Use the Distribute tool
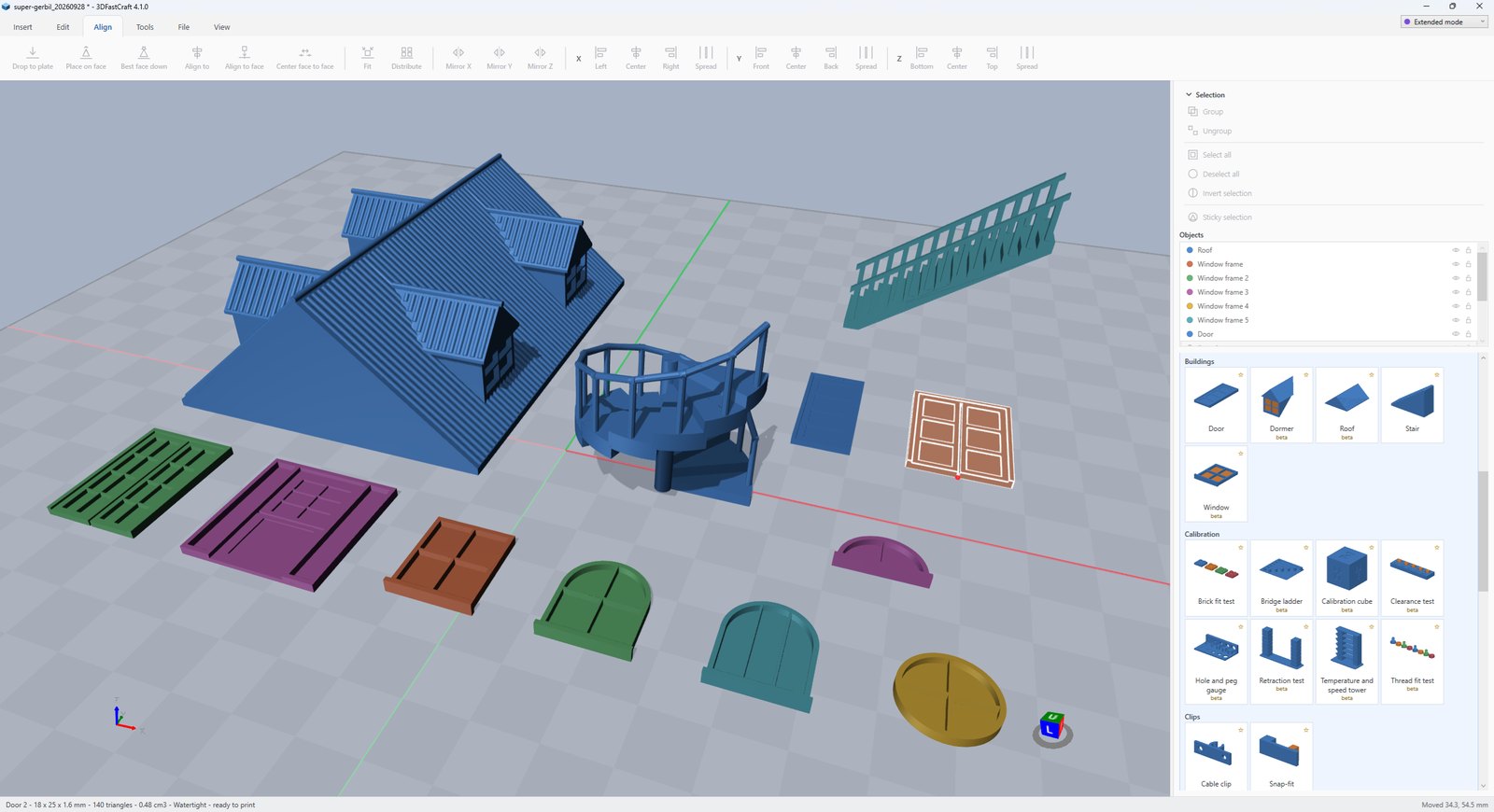This screenshot has width=1494, height=812. click(x=406, y=58)
